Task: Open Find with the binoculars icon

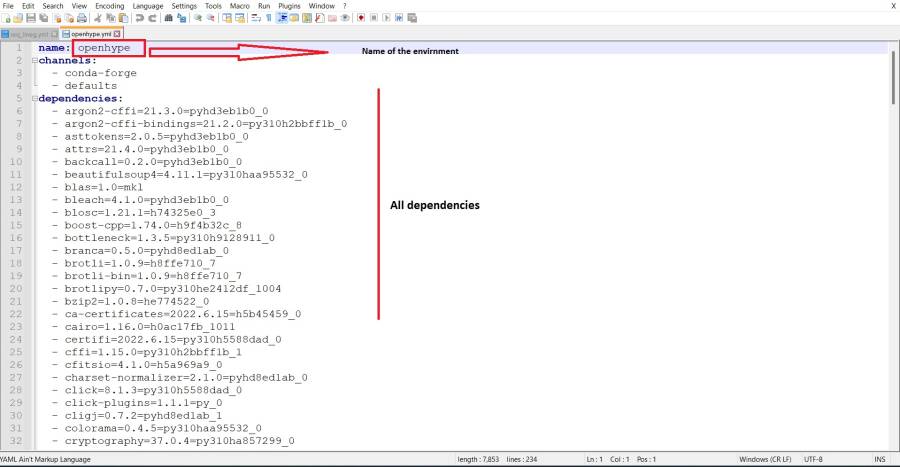Action: point(170,18)
